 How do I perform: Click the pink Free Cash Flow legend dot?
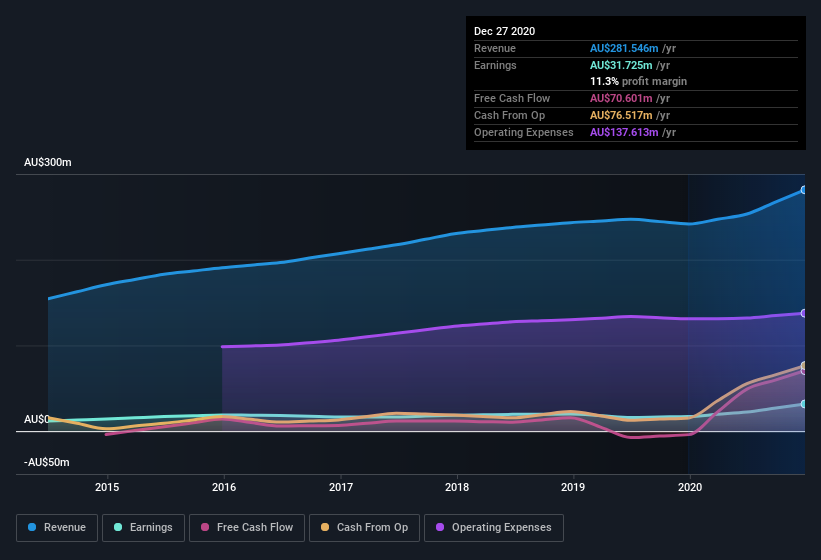[x=205, y=527]
